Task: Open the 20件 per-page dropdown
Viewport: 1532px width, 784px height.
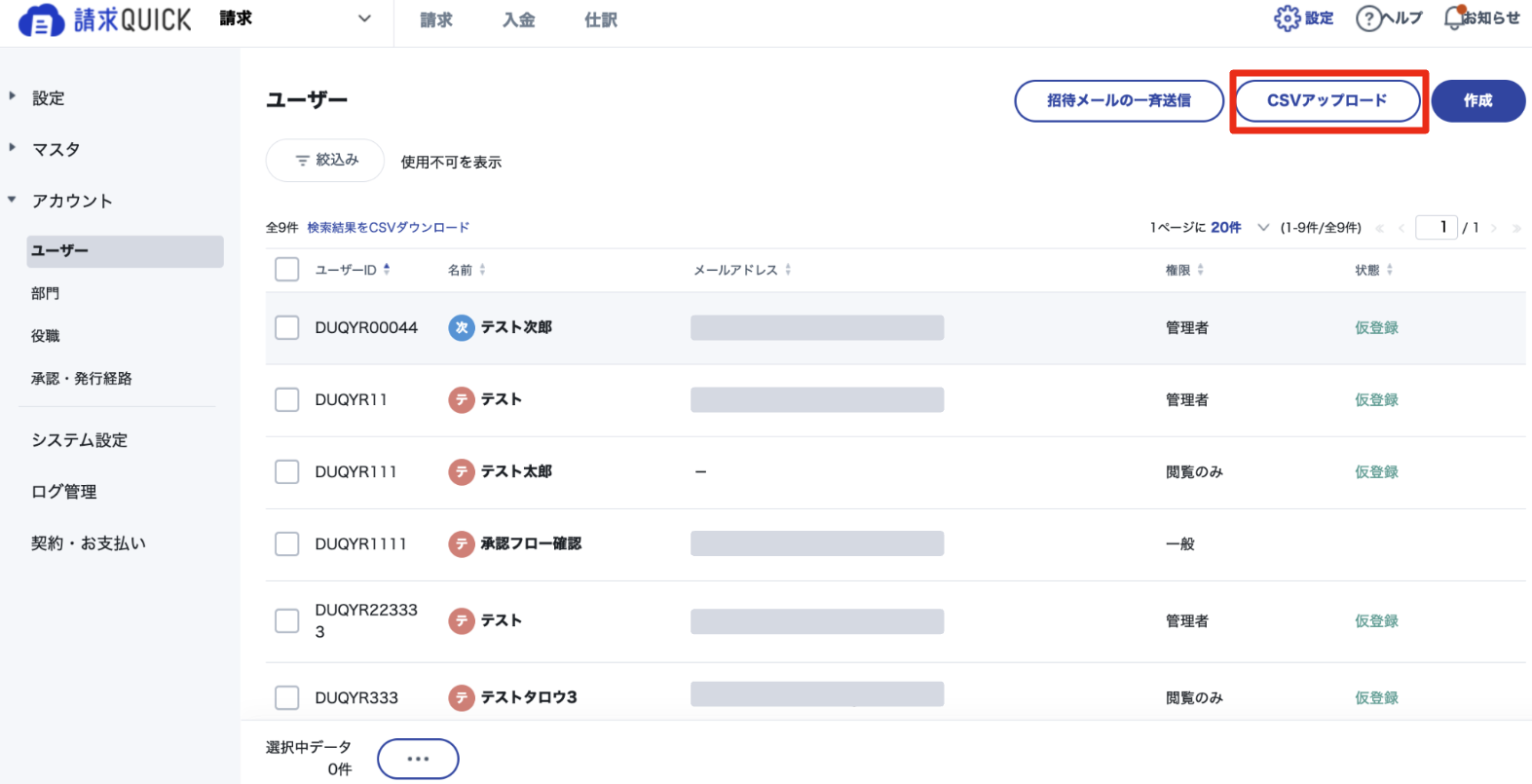Action: click(1240, 228)
